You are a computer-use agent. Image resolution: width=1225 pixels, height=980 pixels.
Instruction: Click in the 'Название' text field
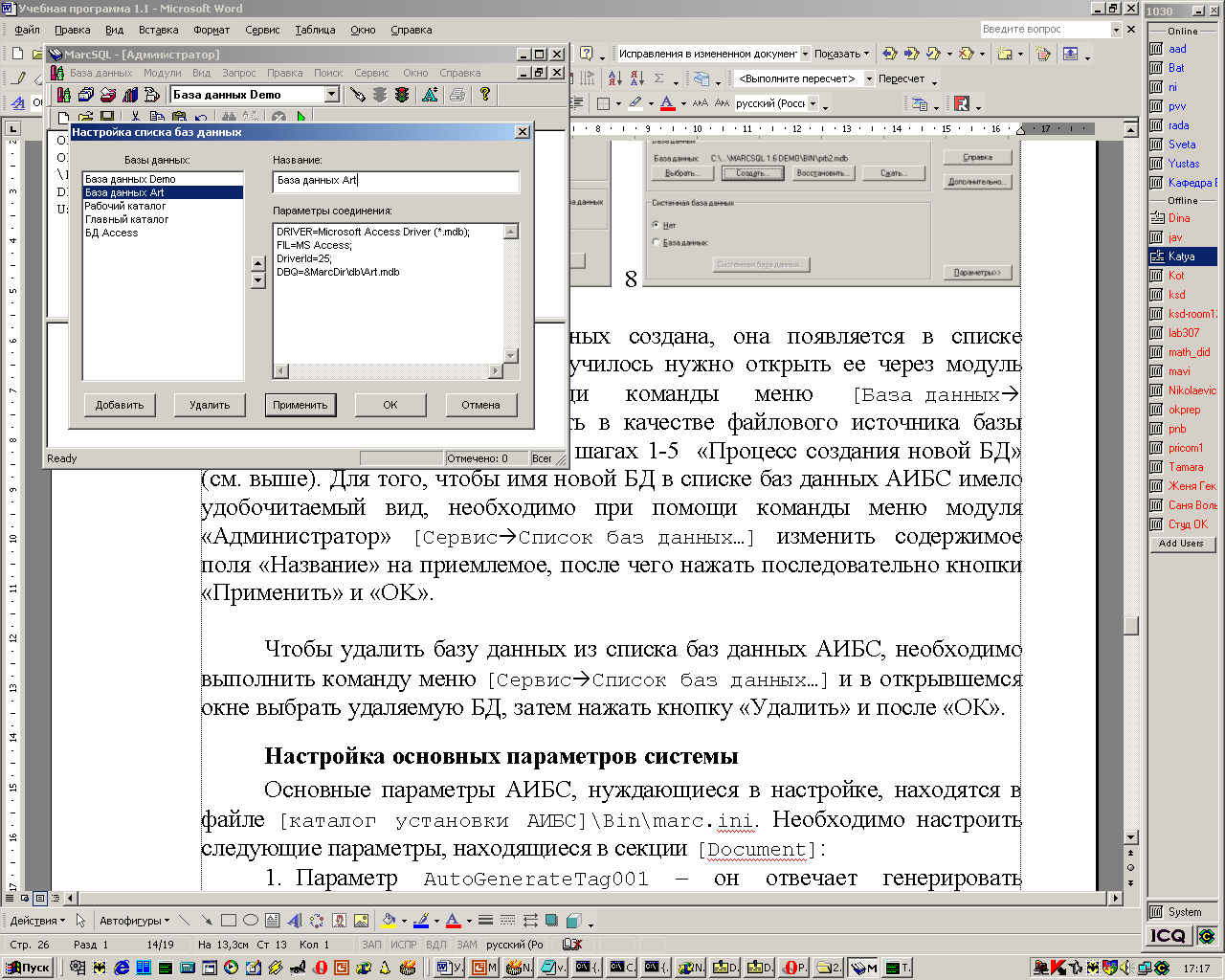coord(396,180)
